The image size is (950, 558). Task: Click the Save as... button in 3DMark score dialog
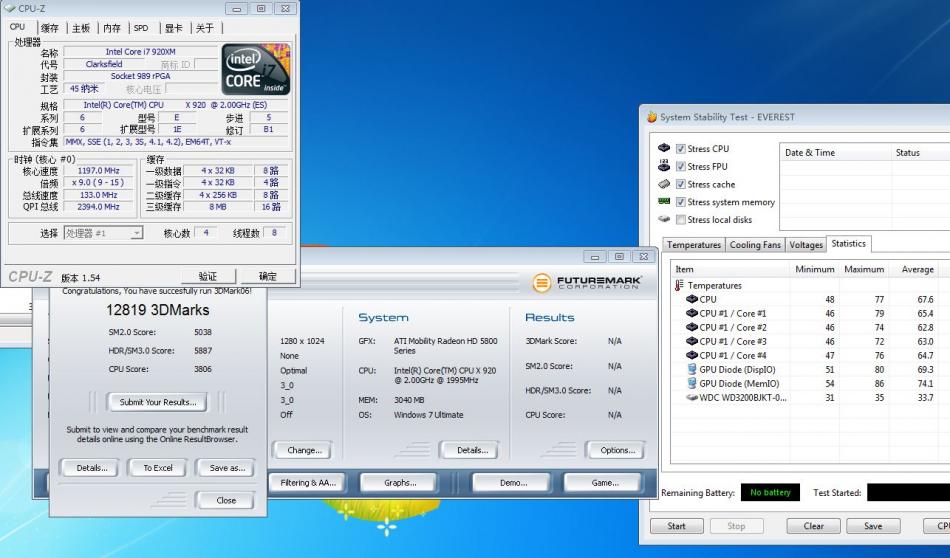click(x=227, y=468)
